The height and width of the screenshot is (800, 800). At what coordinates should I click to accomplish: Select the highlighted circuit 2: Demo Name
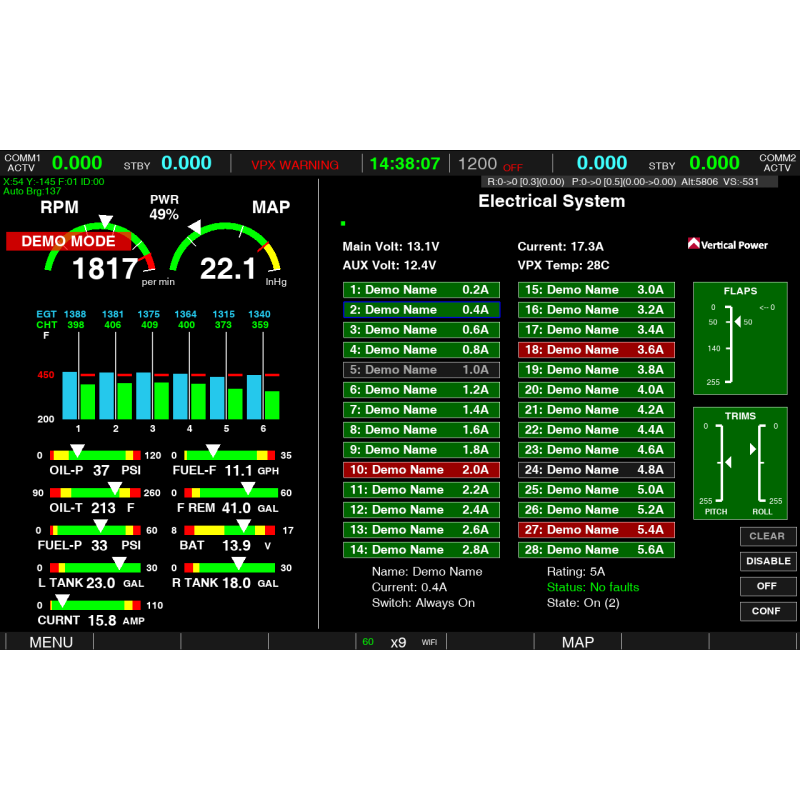421,309
